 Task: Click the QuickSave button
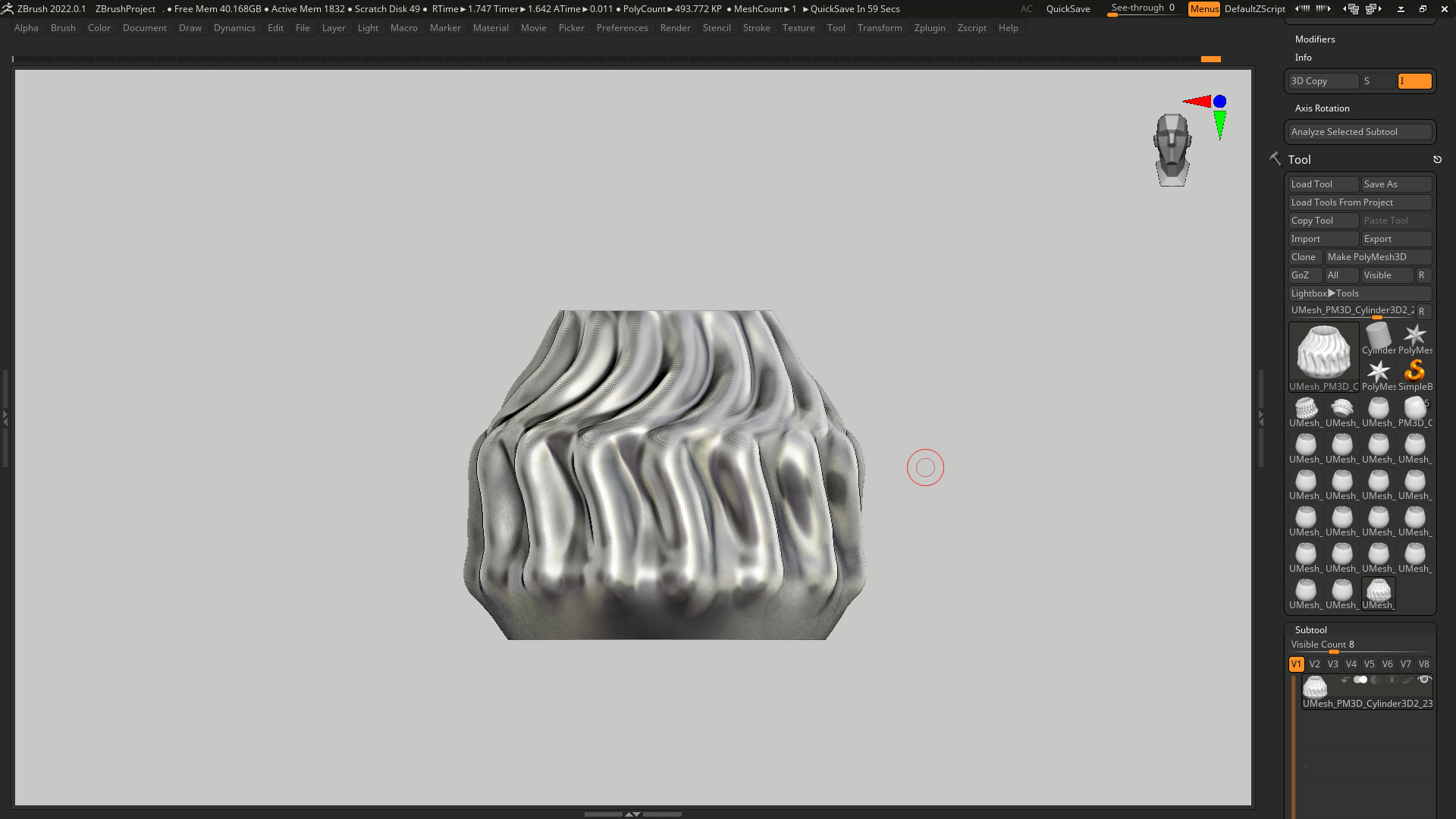[1068, 9]
